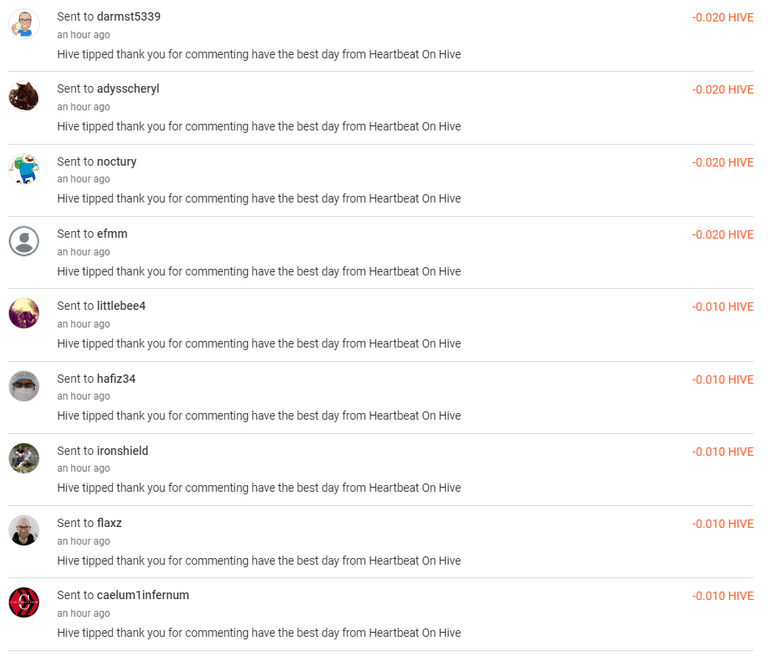The height and width of the screenshot is (656, 768).
Task: Open ironshield's avatar photo
Action: [24, 458]
